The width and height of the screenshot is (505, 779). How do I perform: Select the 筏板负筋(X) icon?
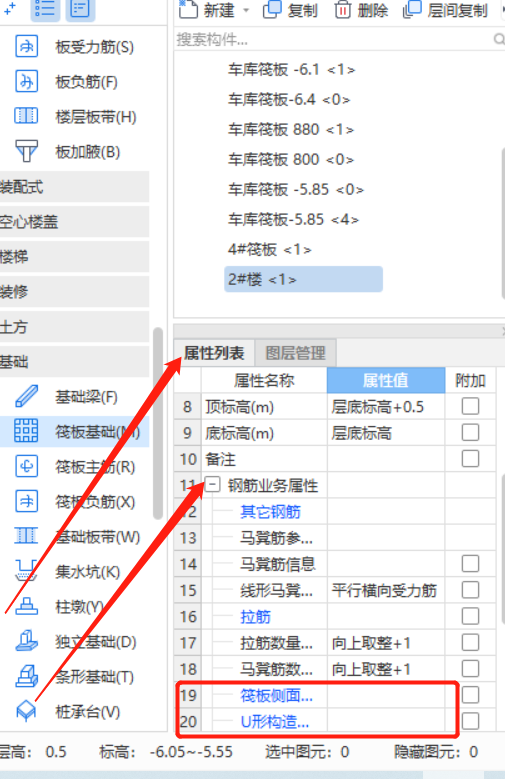click(x=26, y=501)
